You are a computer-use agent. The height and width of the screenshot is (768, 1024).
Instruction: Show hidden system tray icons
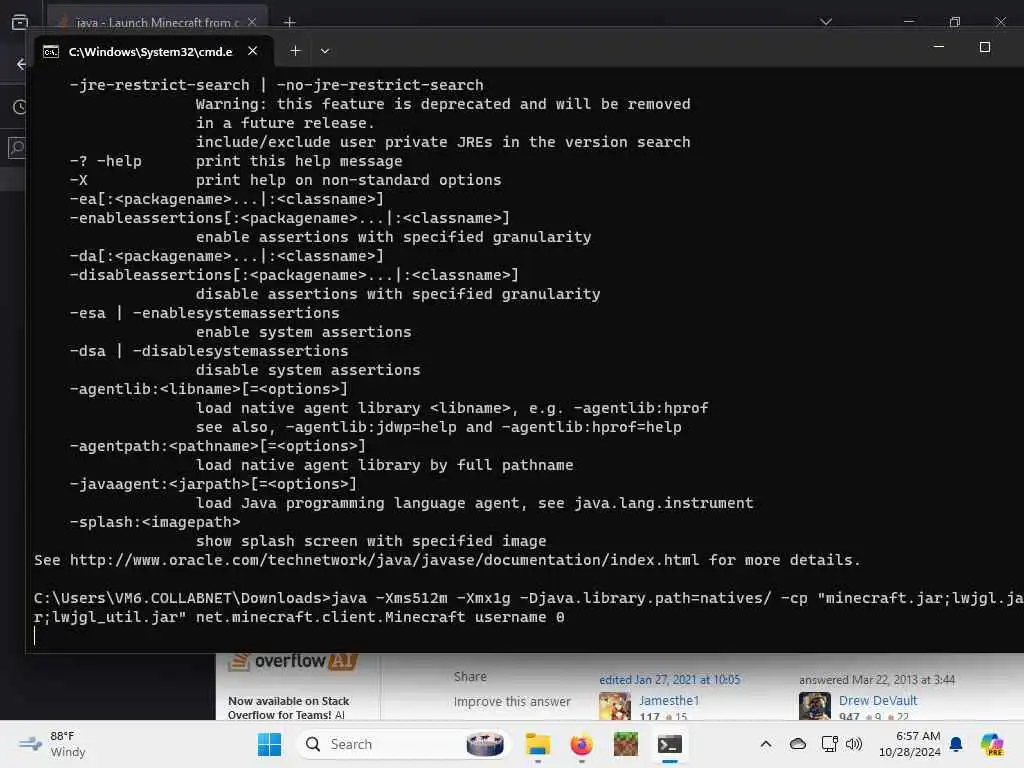pyautogui.click(x=766, y=744)
